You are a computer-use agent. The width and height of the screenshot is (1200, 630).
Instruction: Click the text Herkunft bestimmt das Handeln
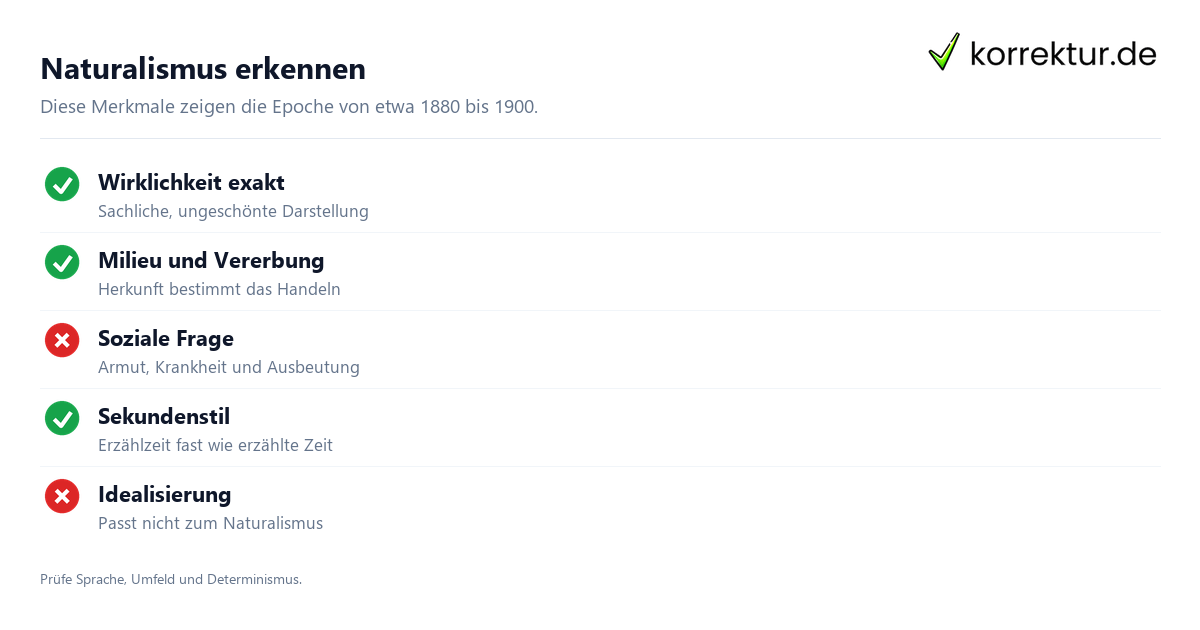point(219,289)
